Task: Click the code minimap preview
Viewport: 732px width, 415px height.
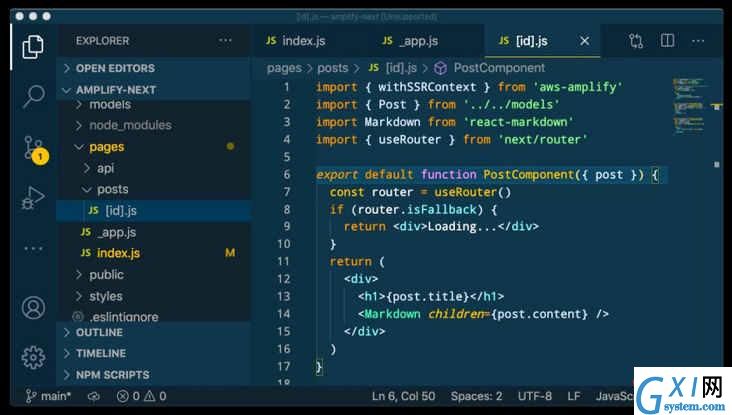Action: pyautogui.click(x=689, y=106)
